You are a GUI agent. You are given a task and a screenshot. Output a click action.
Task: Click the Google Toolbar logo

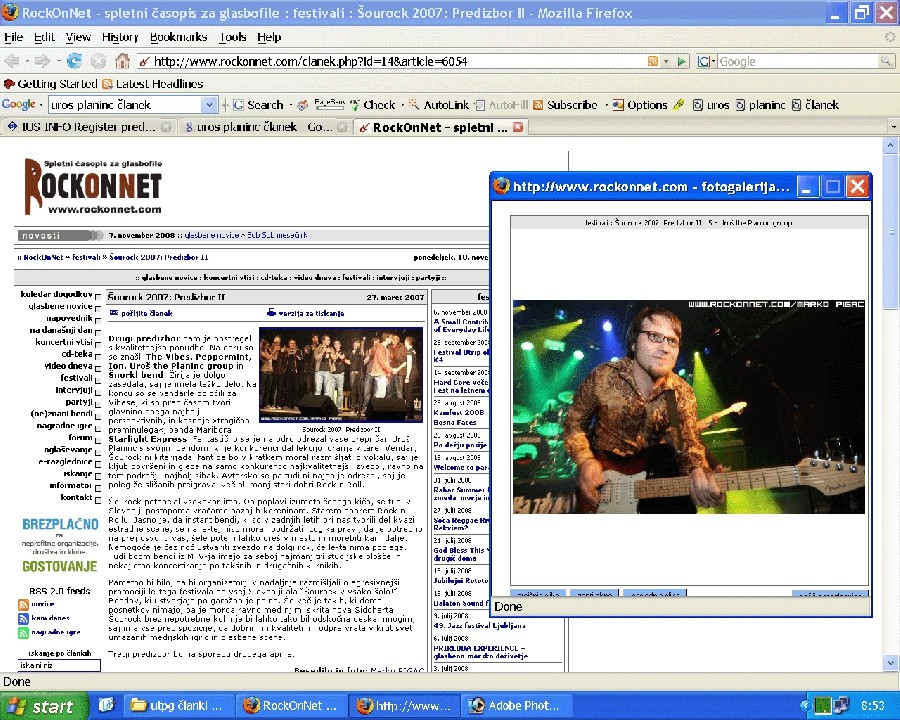(18, 104)
